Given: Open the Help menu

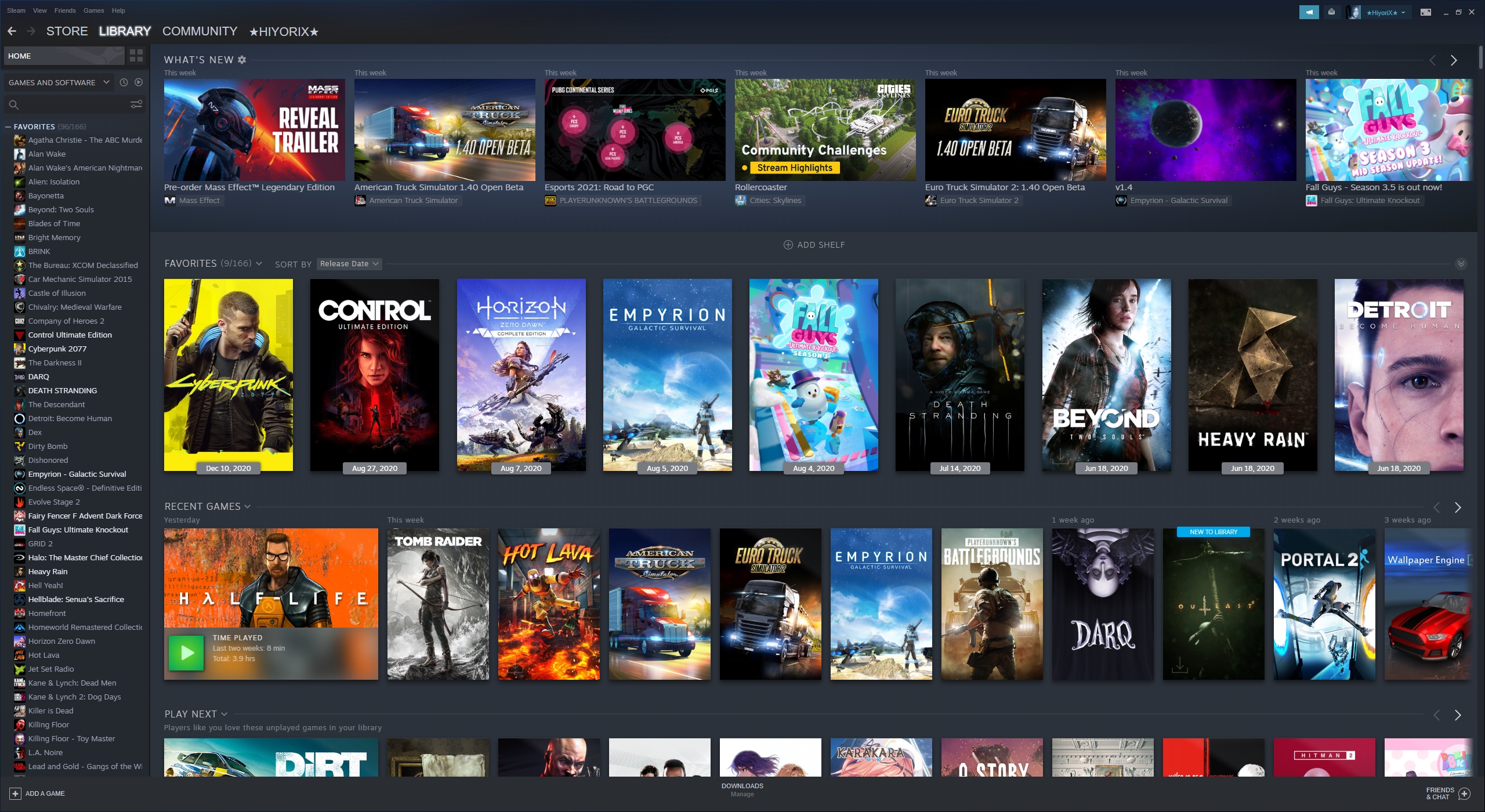Looking at the screenshot, I should (118, 10).
